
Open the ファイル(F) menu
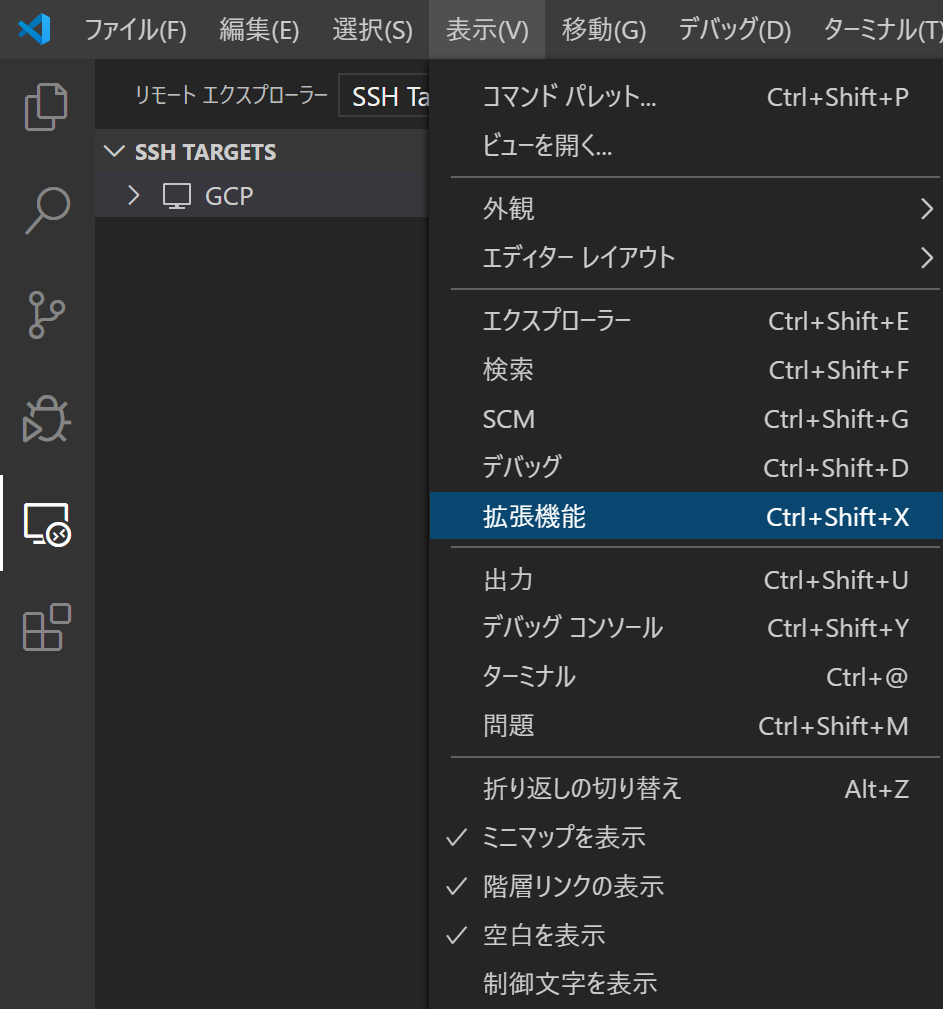coord(135,30)
